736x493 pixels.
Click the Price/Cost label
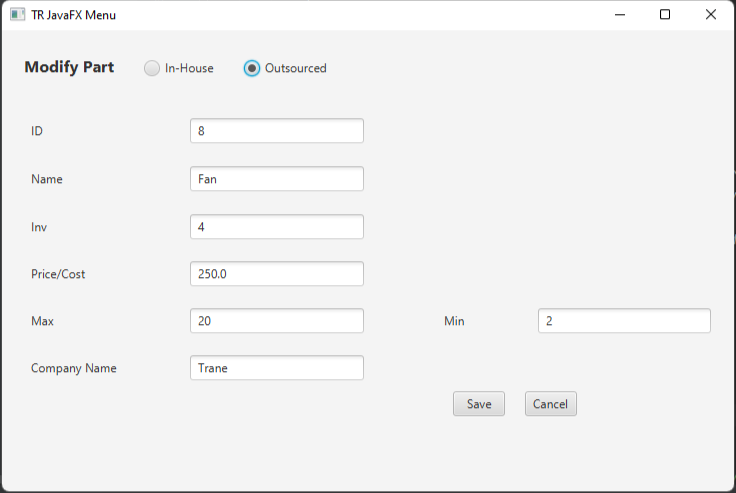[x=58, y=274]
